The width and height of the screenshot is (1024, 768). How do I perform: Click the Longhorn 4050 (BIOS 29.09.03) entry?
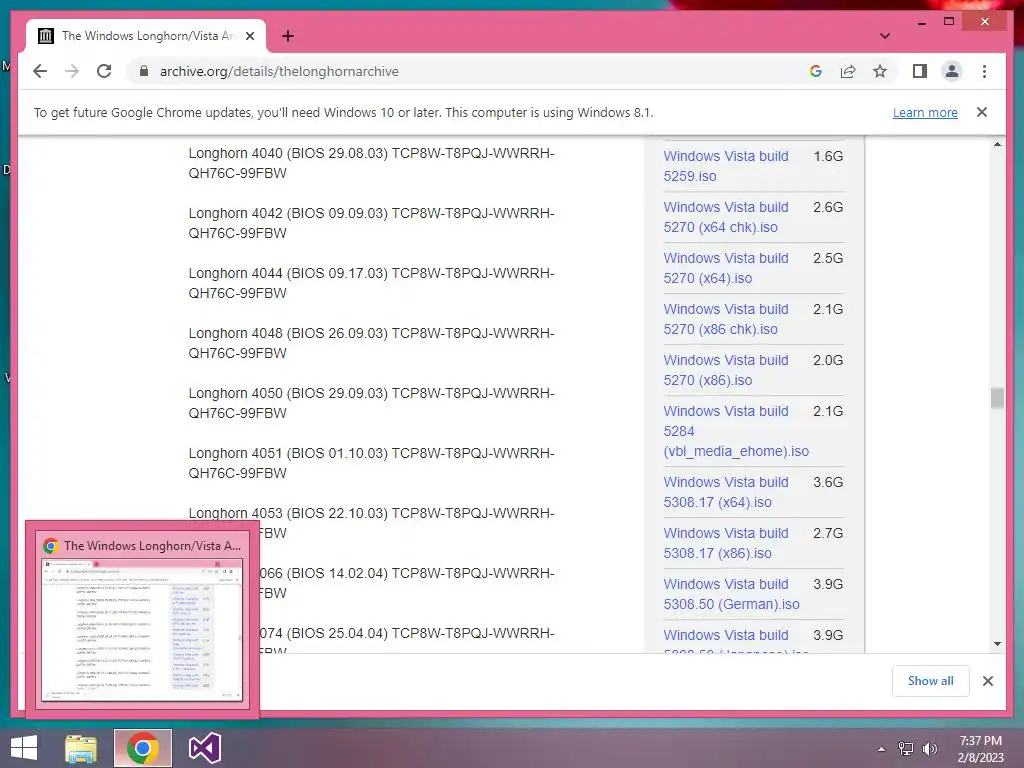coord(371,403)
